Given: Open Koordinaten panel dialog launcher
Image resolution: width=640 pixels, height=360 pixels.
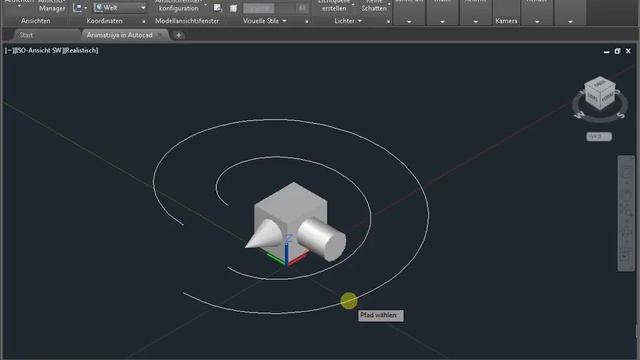Looking at the screenshot, I should (144, 22).
